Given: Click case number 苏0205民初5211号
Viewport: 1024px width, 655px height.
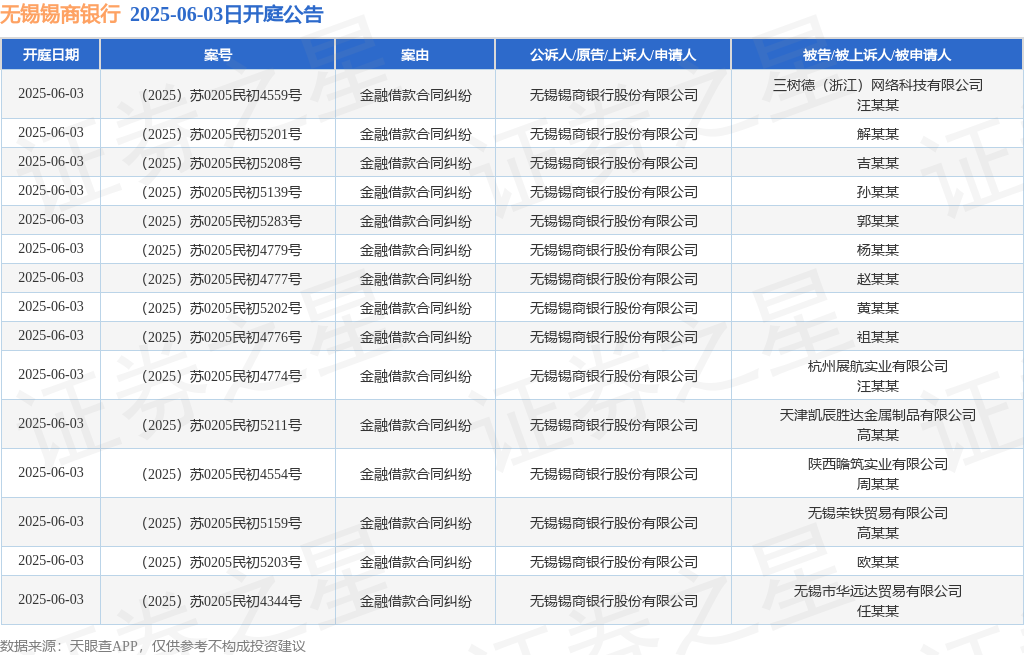Looking at the screenshot, I should (246, 425).
